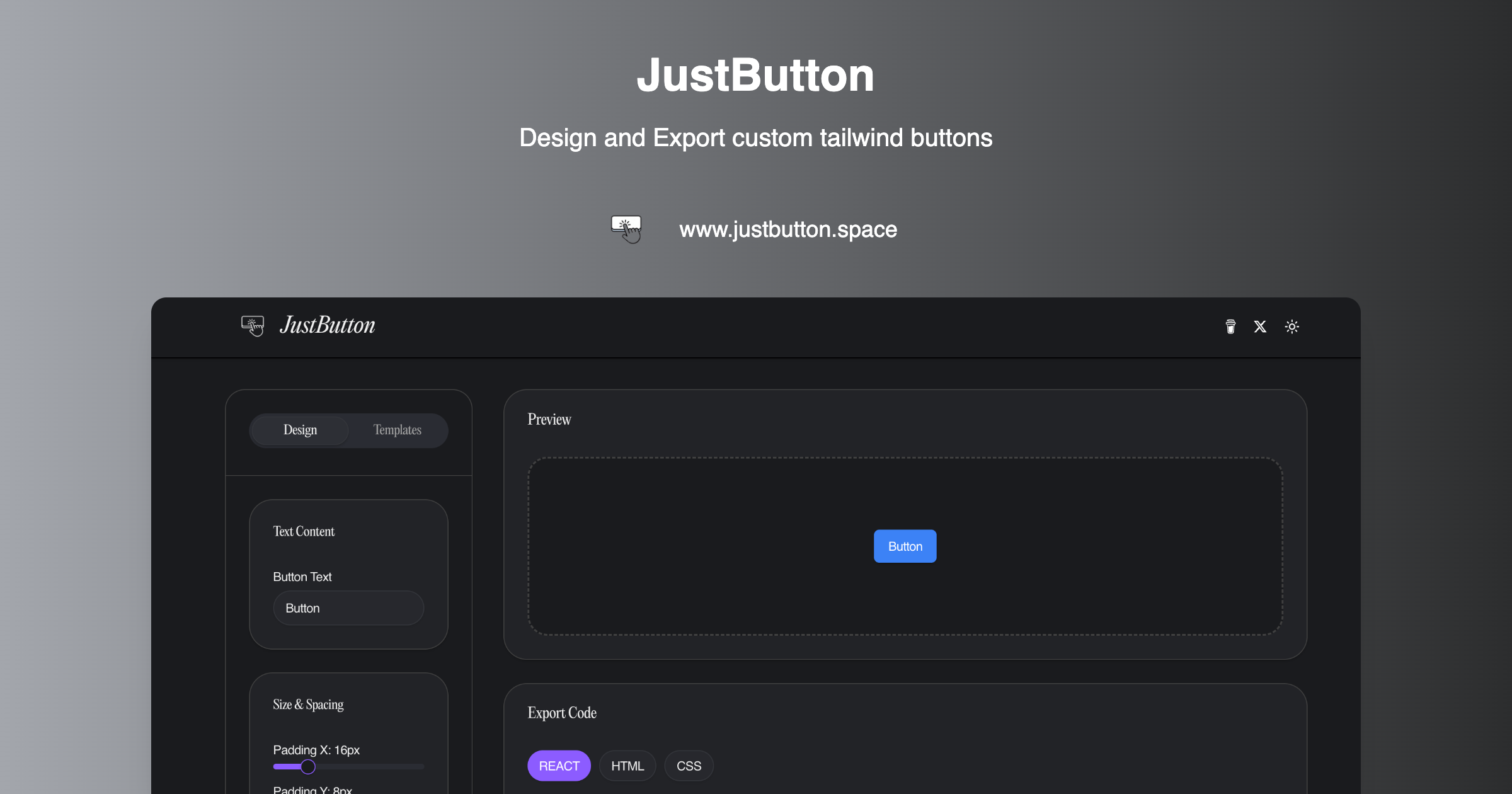Click the button-click icon next to the URL
Screen dimensions: 1512x794
[626, 229]
